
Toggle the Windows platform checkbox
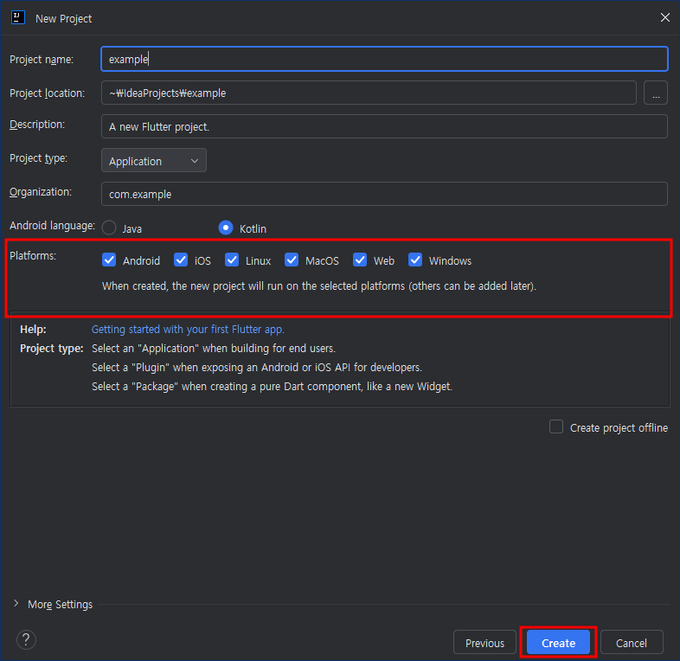pos(416,260)
